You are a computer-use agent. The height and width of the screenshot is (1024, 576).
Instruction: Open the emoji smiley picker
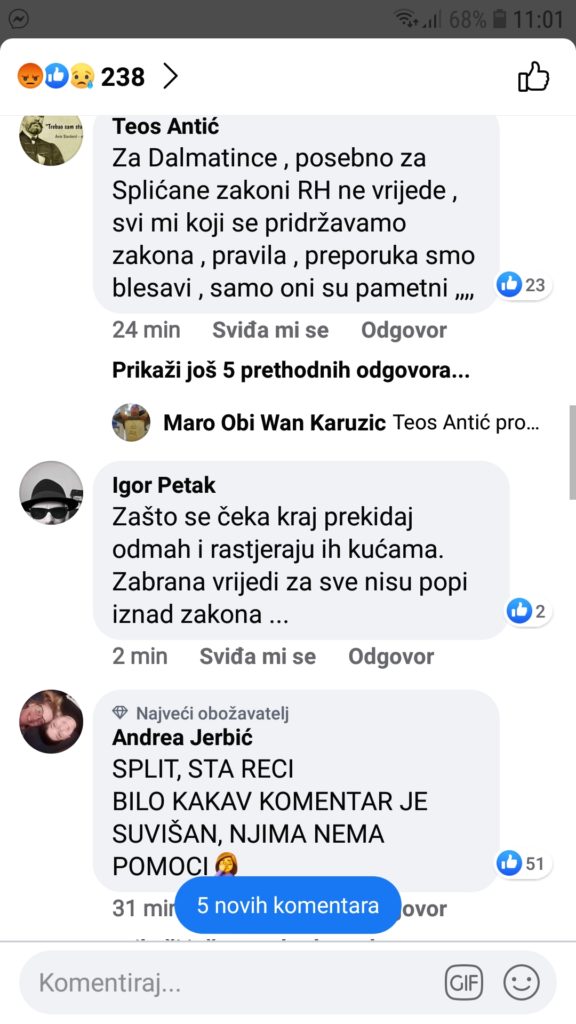click(x=521, y=982)
